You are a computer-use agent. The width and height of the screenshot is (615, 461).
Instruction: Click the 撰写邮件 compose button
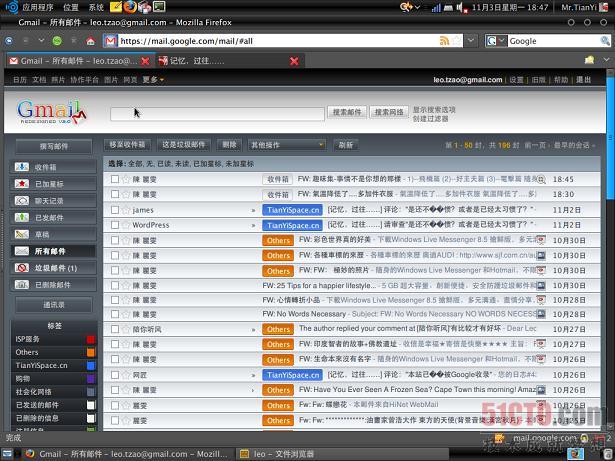pos(54,147)
